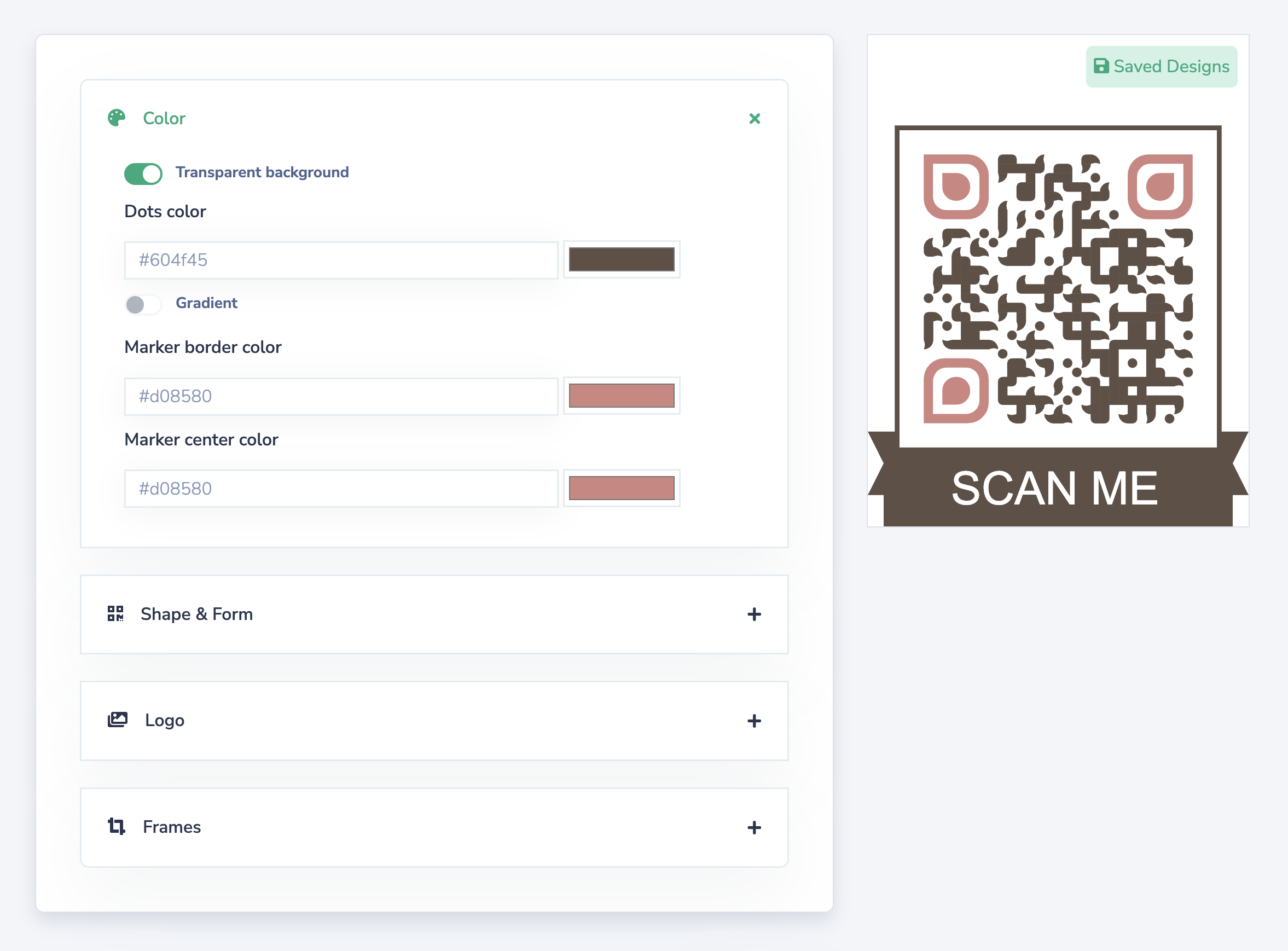
Task: Click the Dots color heading
Action: [x=165, y=211]
